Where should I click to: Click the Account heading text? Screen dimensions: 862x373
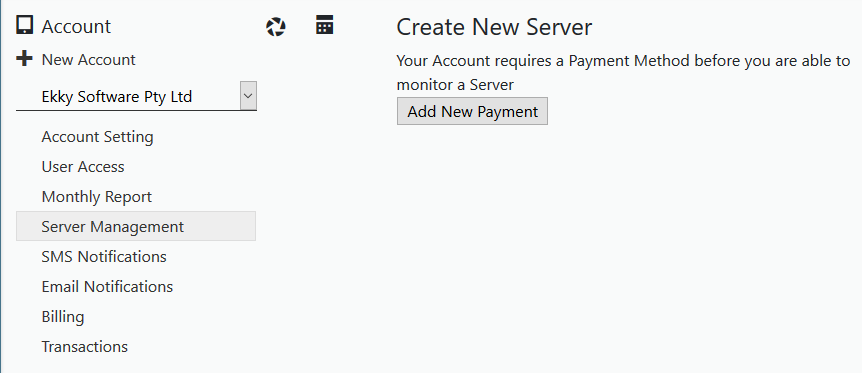pyautogui.click(x=76, y=26)
